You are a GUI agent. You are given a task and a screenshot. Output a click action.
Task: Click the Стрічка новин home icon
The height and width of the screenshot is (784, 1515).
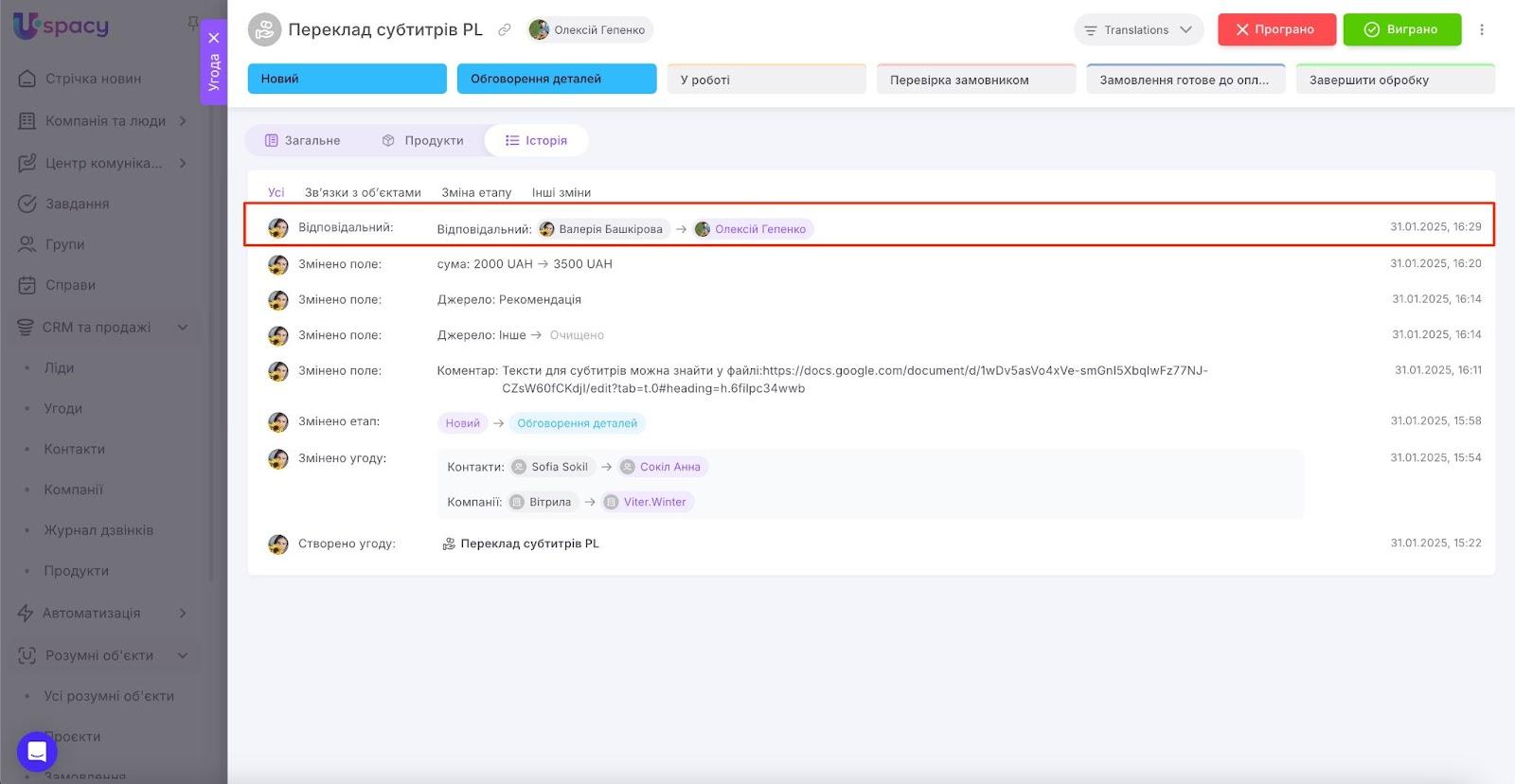(27, 79)
